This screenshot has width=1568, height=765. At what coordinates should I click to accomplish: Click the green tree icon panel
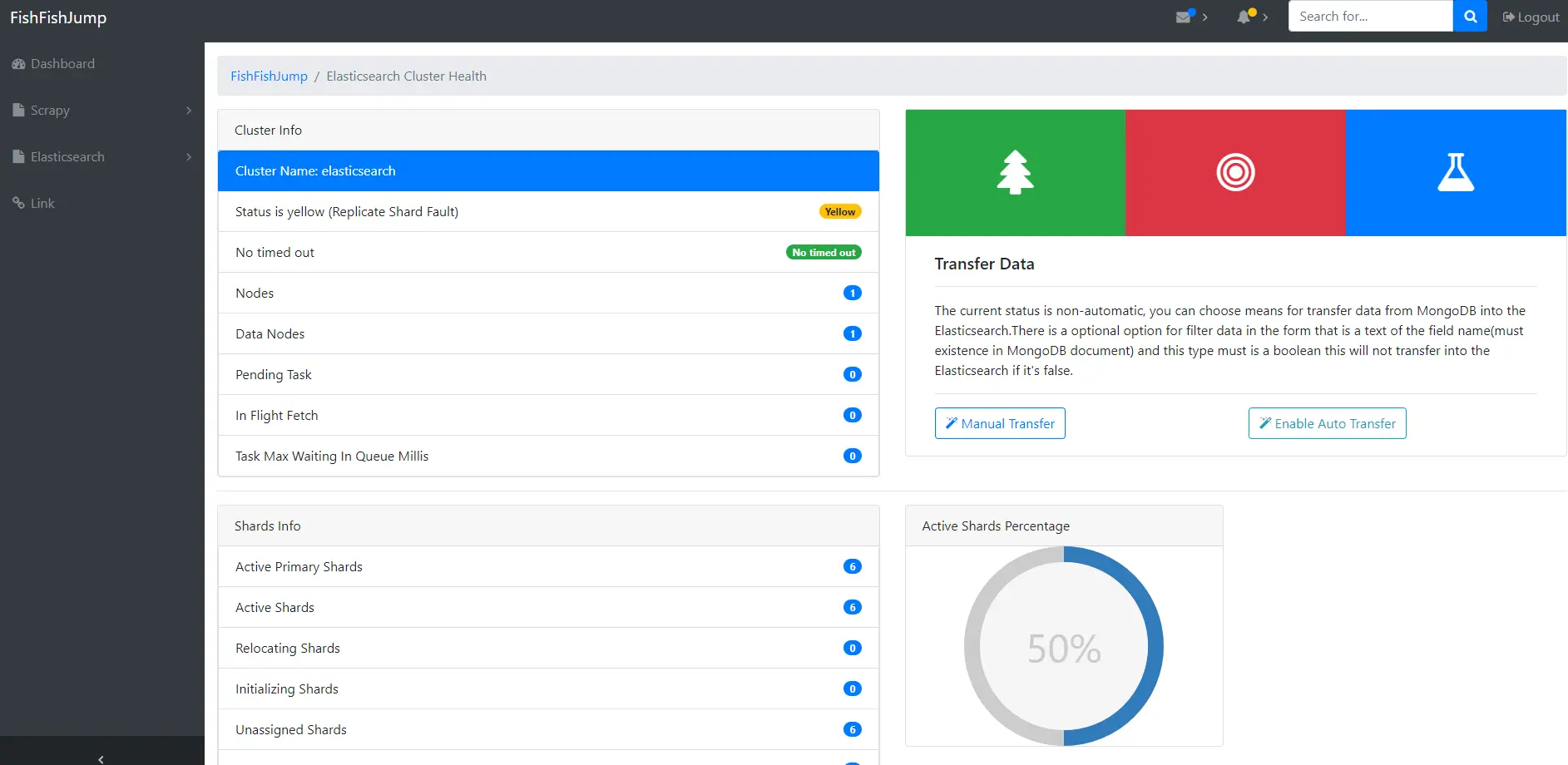pyautogui.click(x=1015, y=172)
